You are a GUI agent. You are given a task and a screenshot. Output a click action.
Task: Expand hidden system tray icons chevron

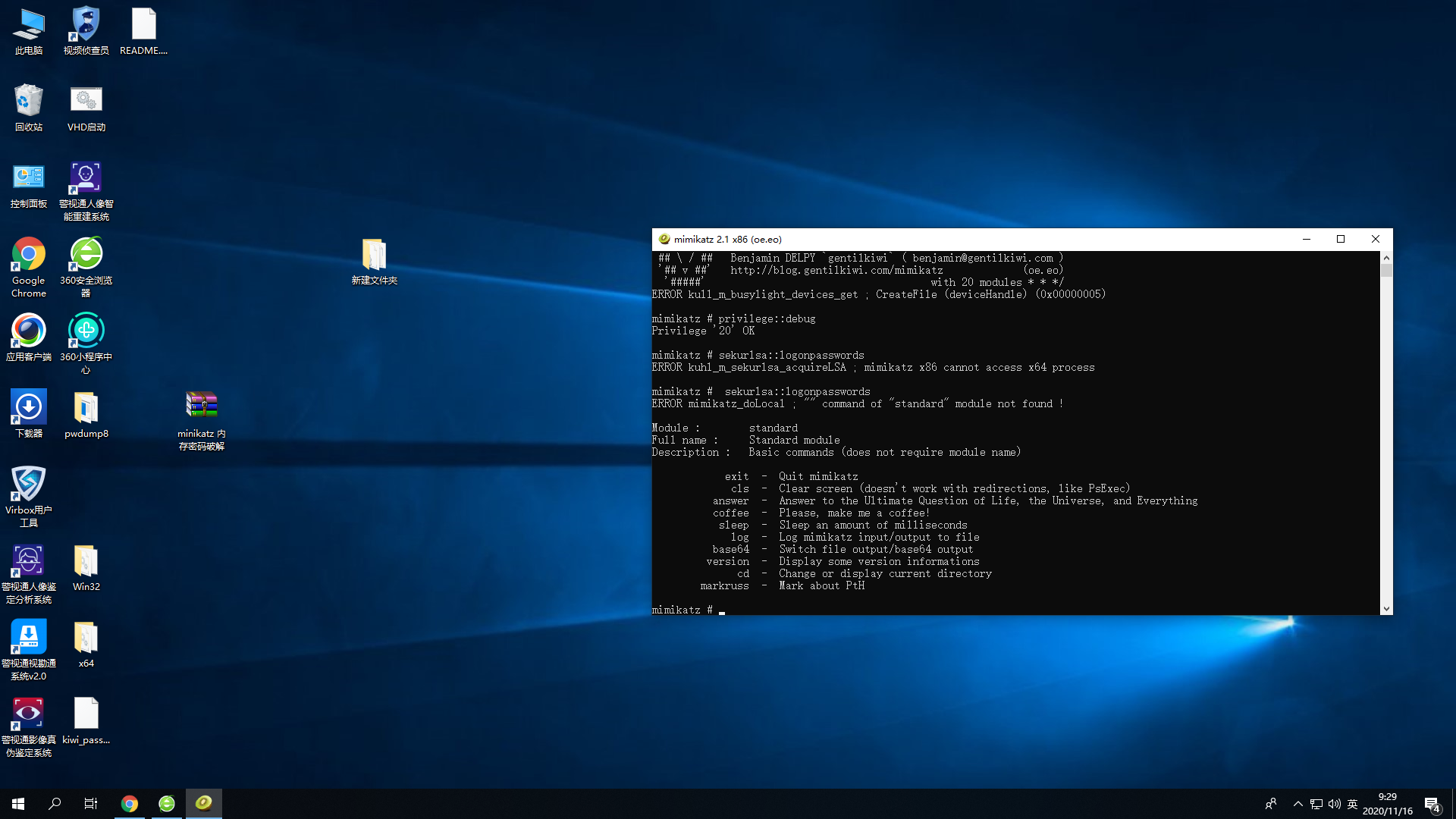pyautogui.click(x=1298, y=804)
